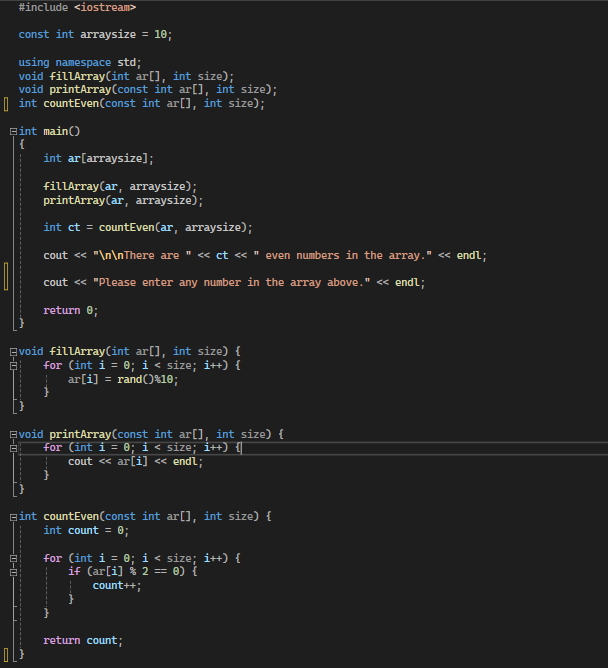Collapse the void fillArray function definition
Viewport: 608px width, 668px height.
(x=13, y=351)
